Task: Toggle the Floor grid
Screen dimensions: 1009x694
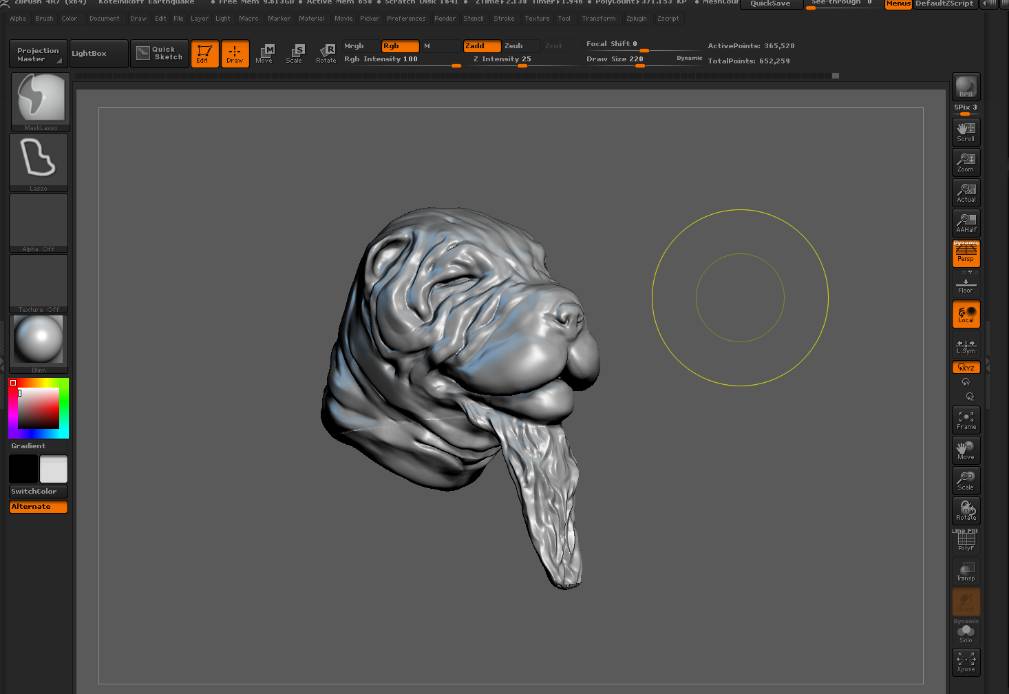Action: (x=966, y=283)
